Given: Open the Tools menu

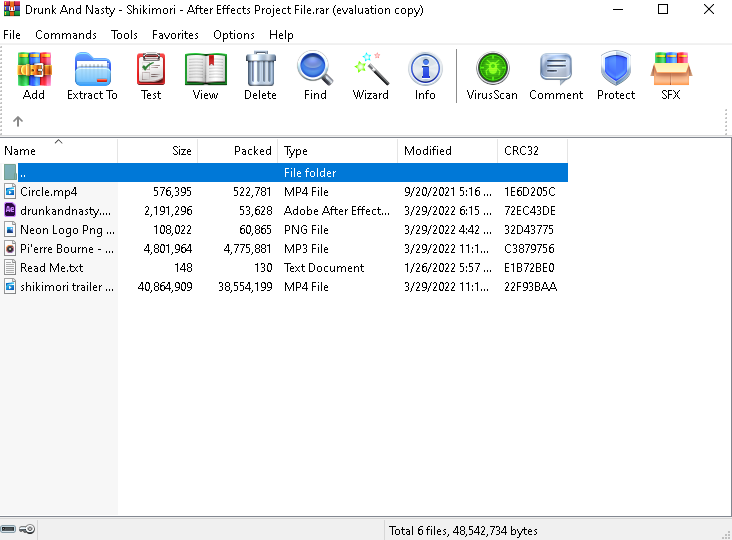Looking at the screenshot, I should [x=124, y=35].
